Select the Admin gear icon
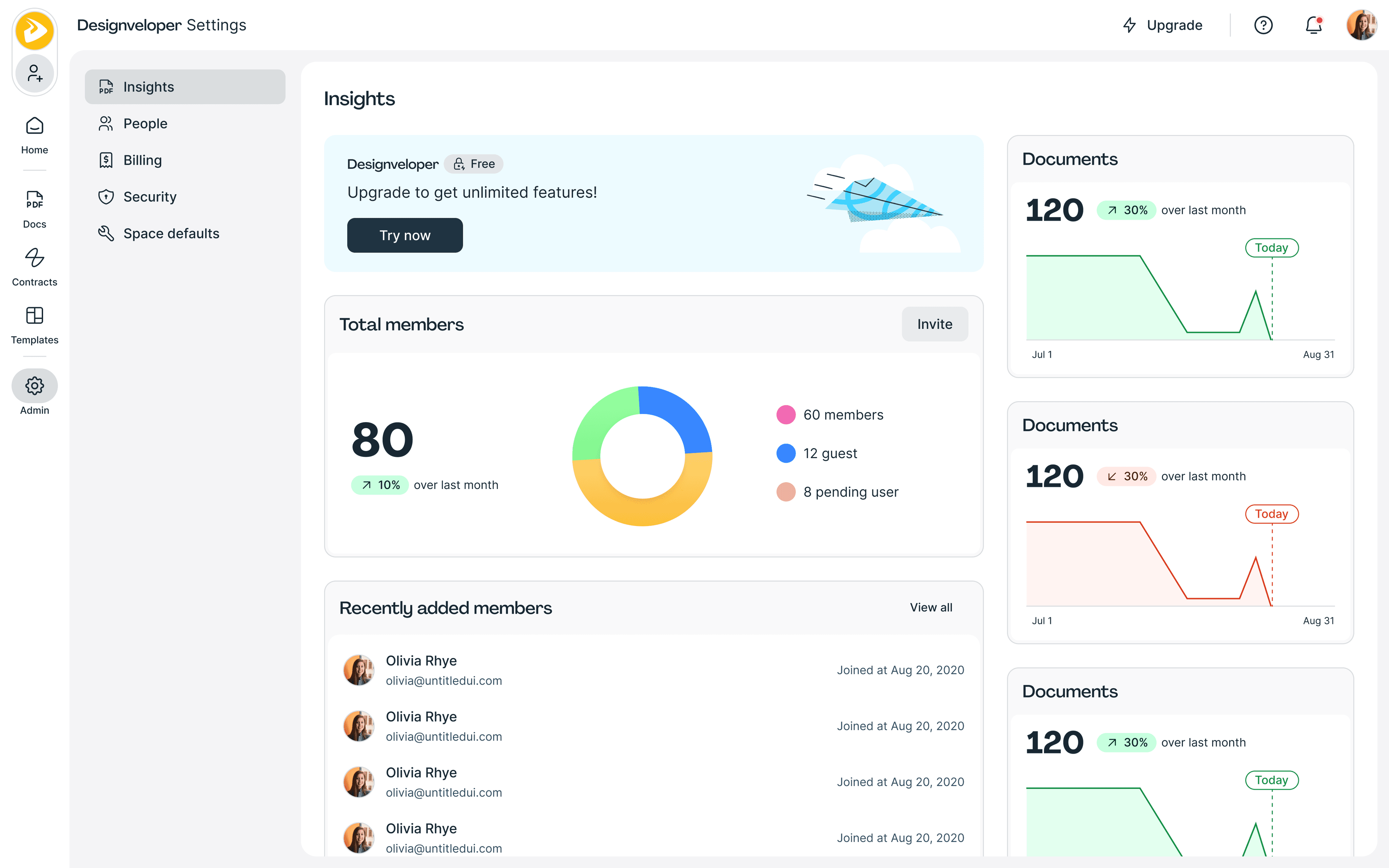Screen dimensions: 1389x868 point(35,386)
